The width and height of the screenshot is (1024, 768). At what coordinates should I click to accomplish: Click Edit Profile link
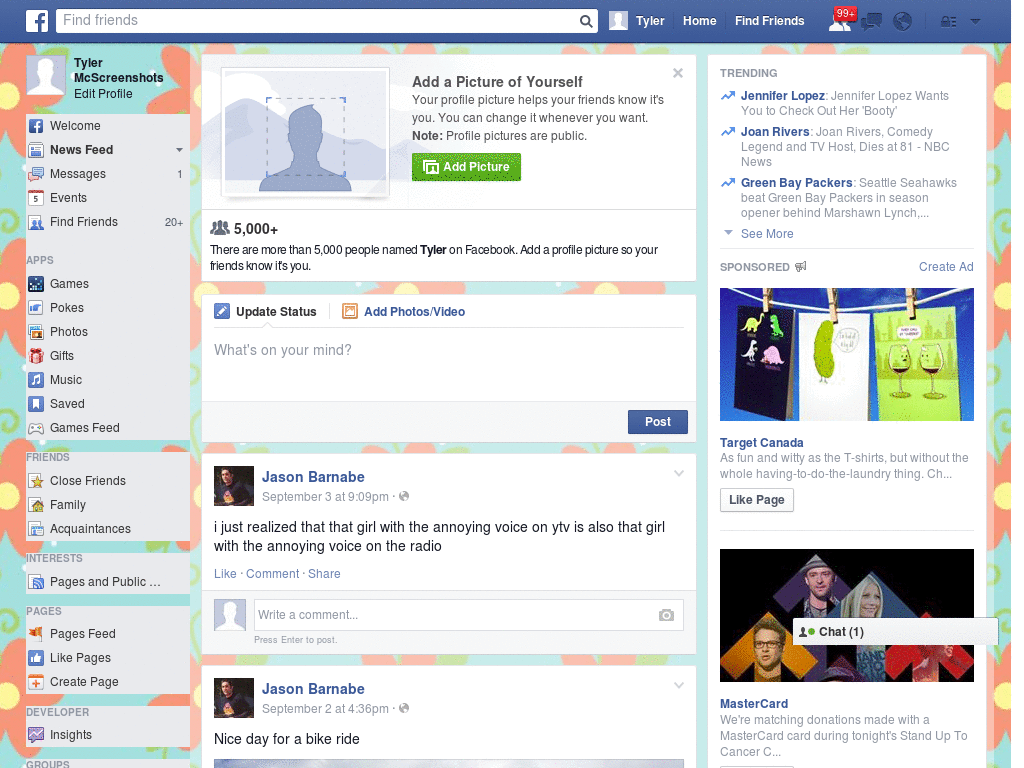(x=103, y=93)
